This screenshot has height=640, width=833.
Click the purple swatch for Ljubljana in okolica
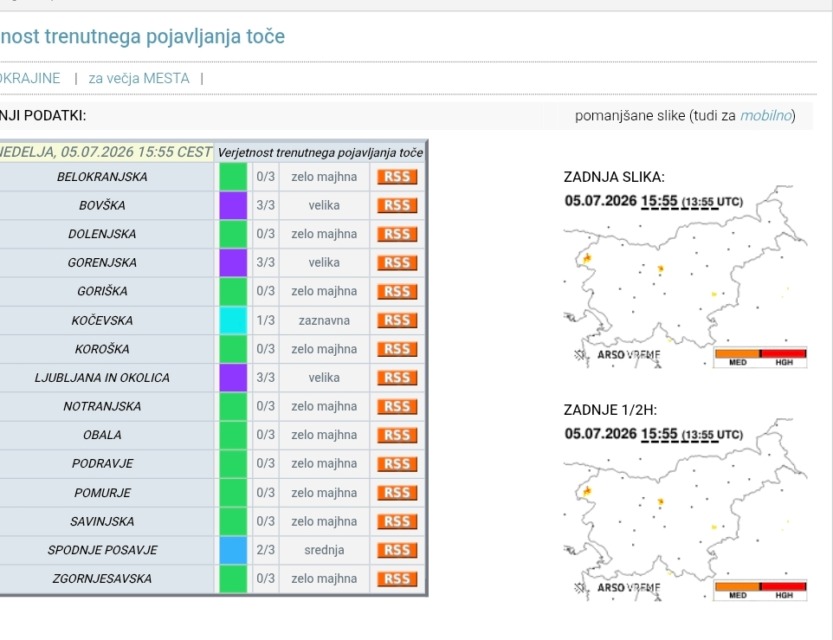[x=233, y=378]
